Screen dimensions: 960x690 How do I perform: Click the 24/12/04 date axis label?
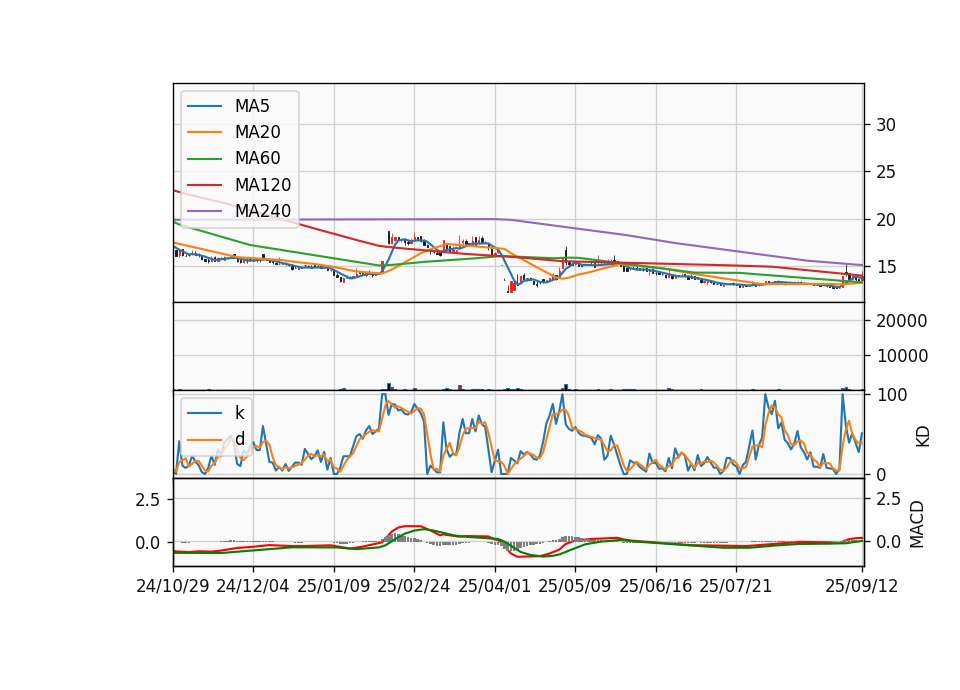point(253,586)
